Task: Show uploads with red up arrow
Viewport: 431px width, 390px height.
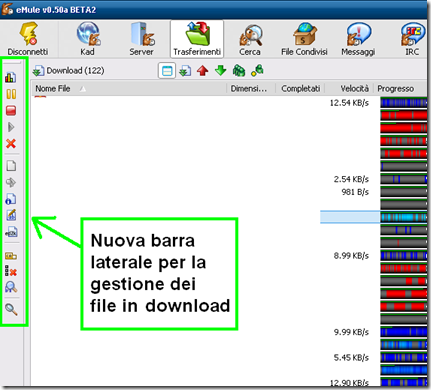Action: (203, 71)
